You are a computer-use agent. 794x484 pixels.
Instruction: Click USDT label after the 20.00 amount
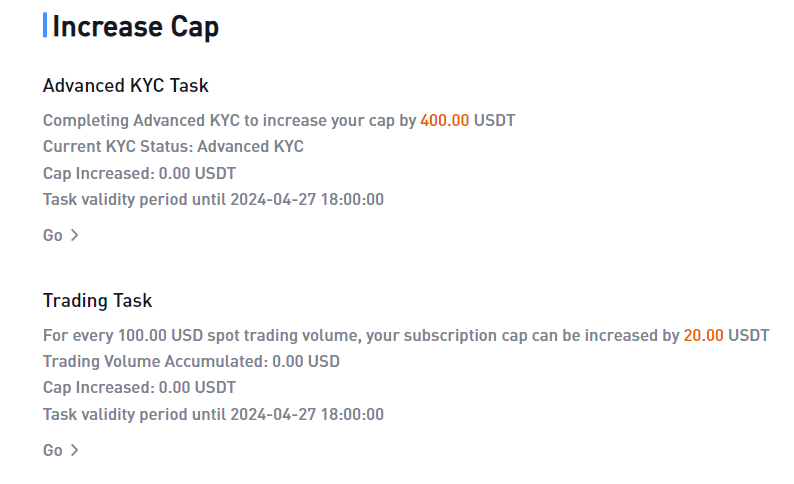pos(748,336)
